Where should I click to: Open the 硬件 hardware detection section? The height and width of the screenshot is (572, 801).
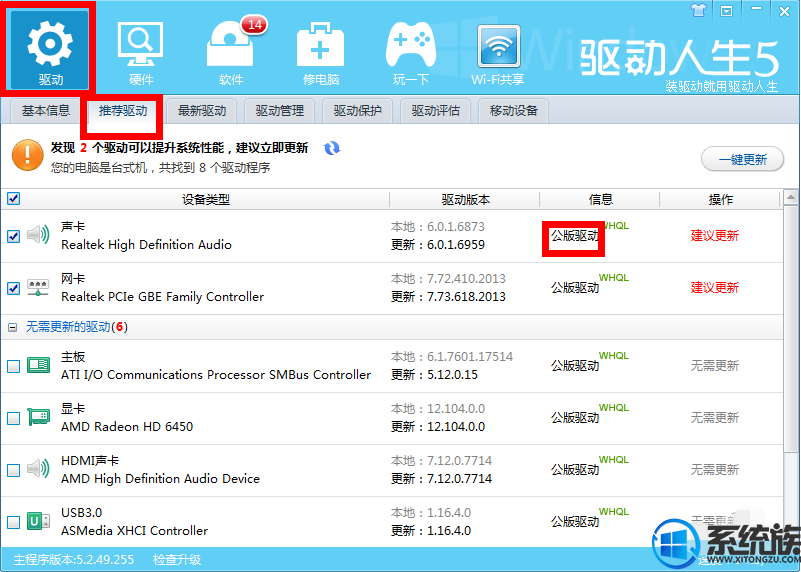point(140,54)
